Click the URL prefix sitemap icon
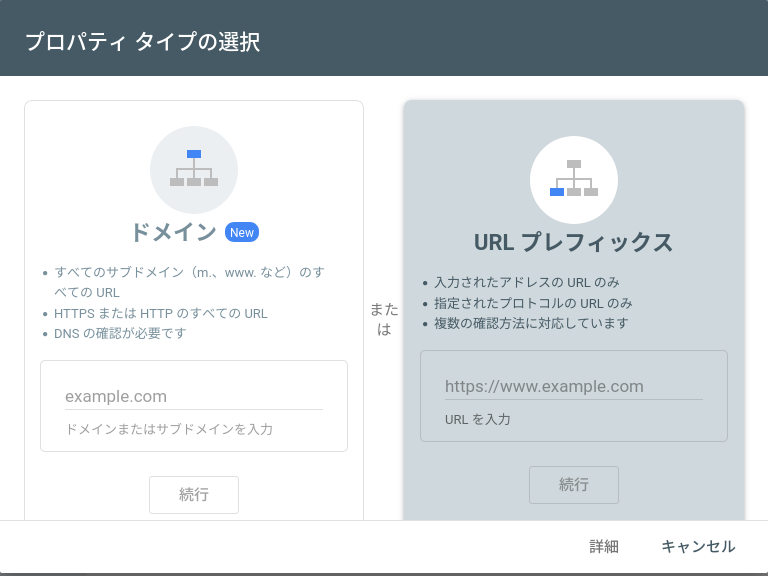Image resolution: width=768 pixels, height=576 pixels. [574, 179]
